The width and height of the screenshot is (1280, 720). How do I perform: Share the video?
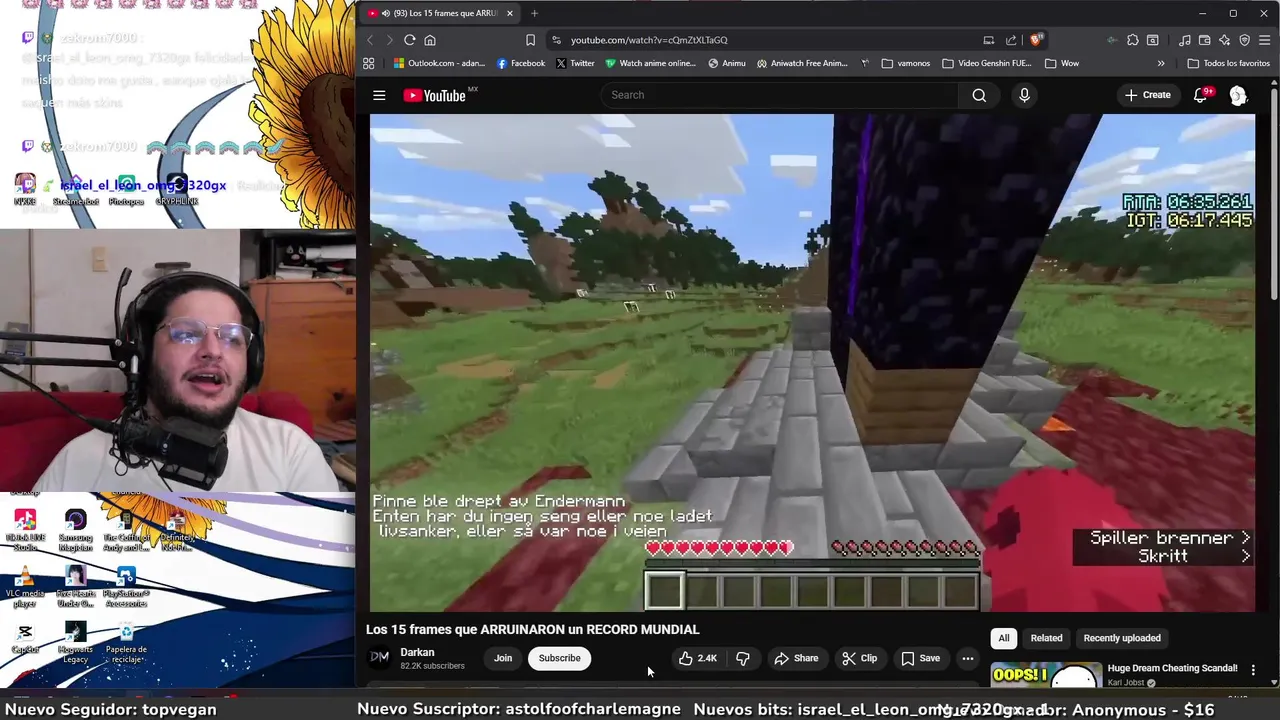coord(795,658)
